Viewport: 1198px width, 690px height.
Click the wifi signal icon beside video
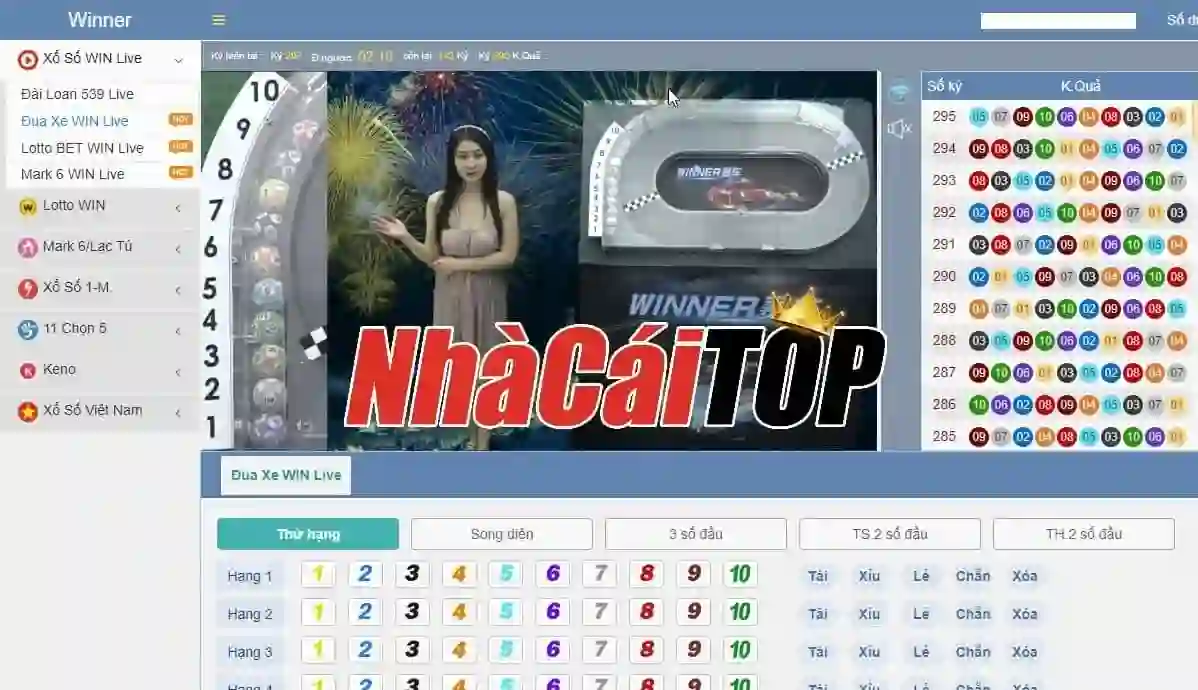[x=899, y=92]
